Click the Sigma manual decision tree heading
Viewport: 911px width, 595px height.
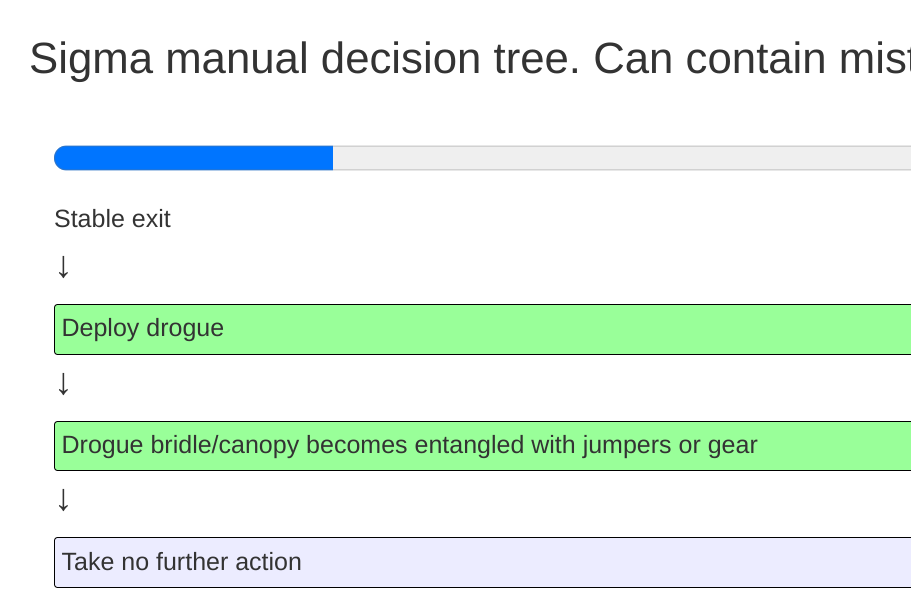tap(470, 59)
